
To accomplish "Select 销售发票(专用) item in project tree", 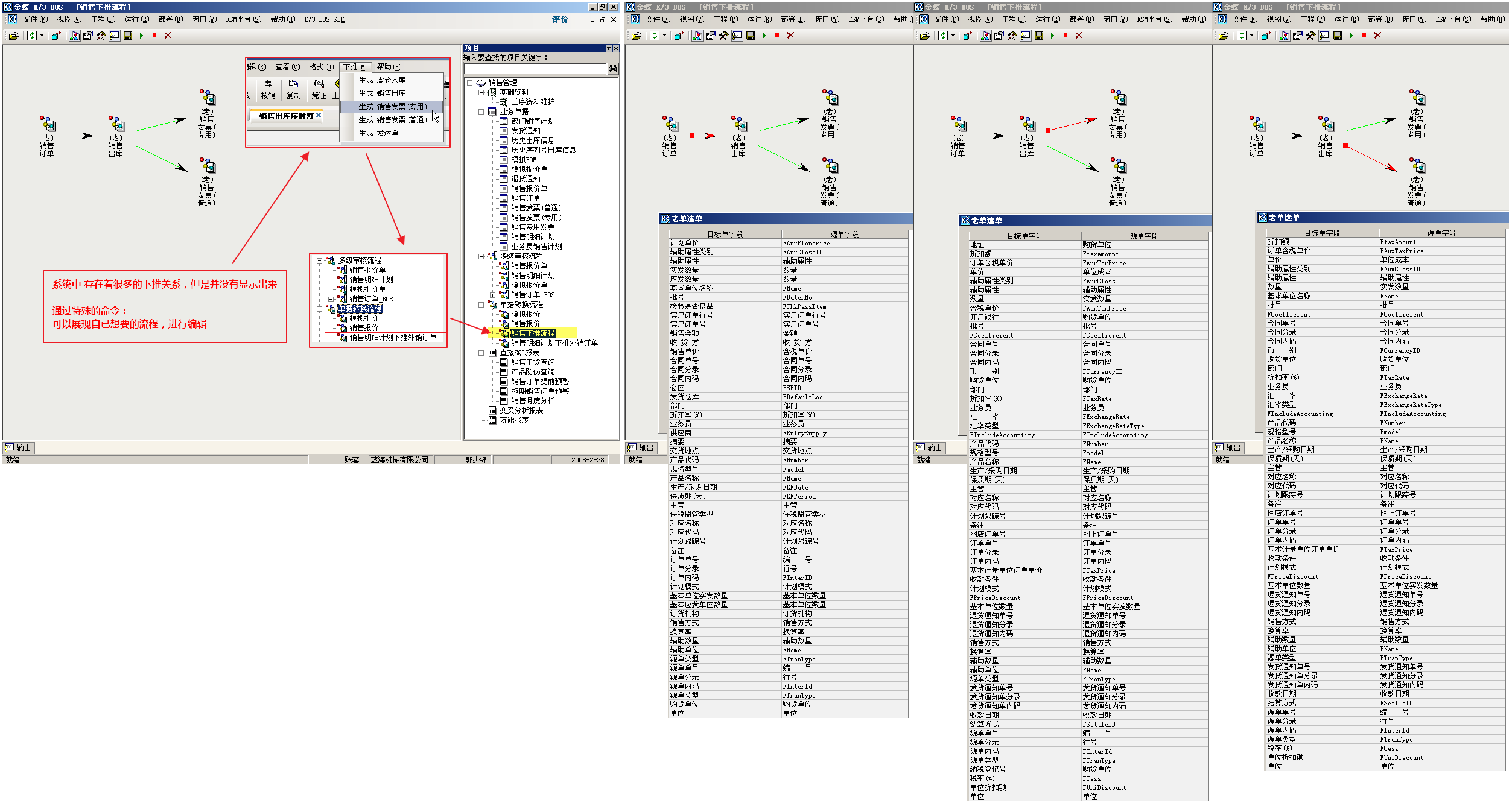I will point(536,218).
